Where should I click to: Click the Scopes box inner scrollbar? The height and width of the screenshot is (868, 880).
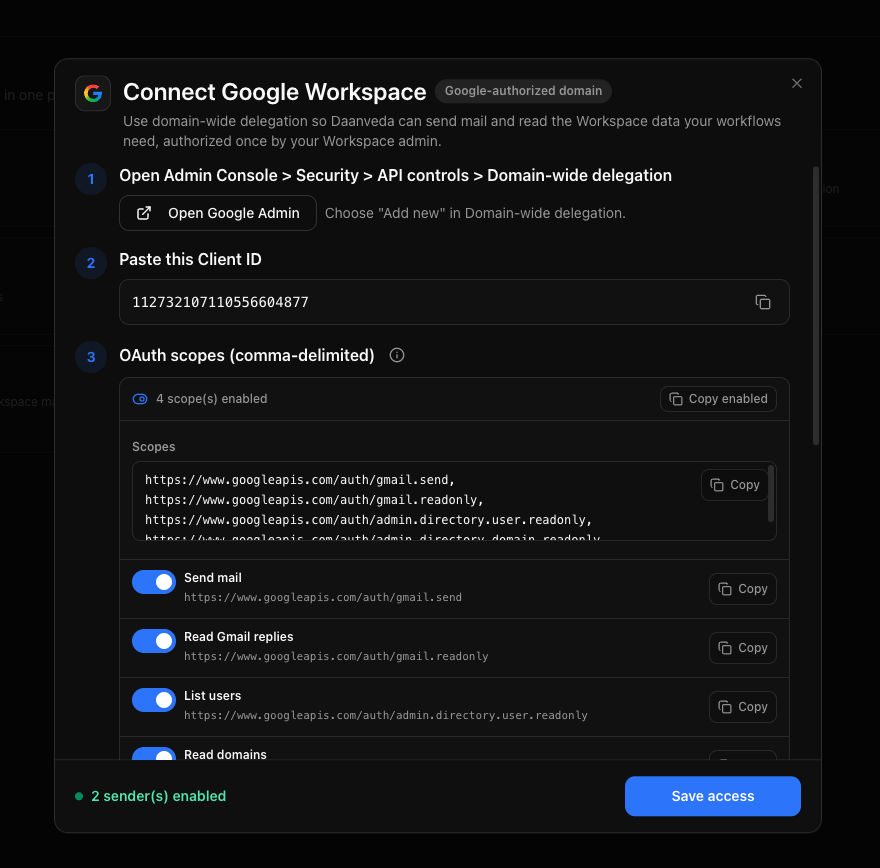coord(771,494)
